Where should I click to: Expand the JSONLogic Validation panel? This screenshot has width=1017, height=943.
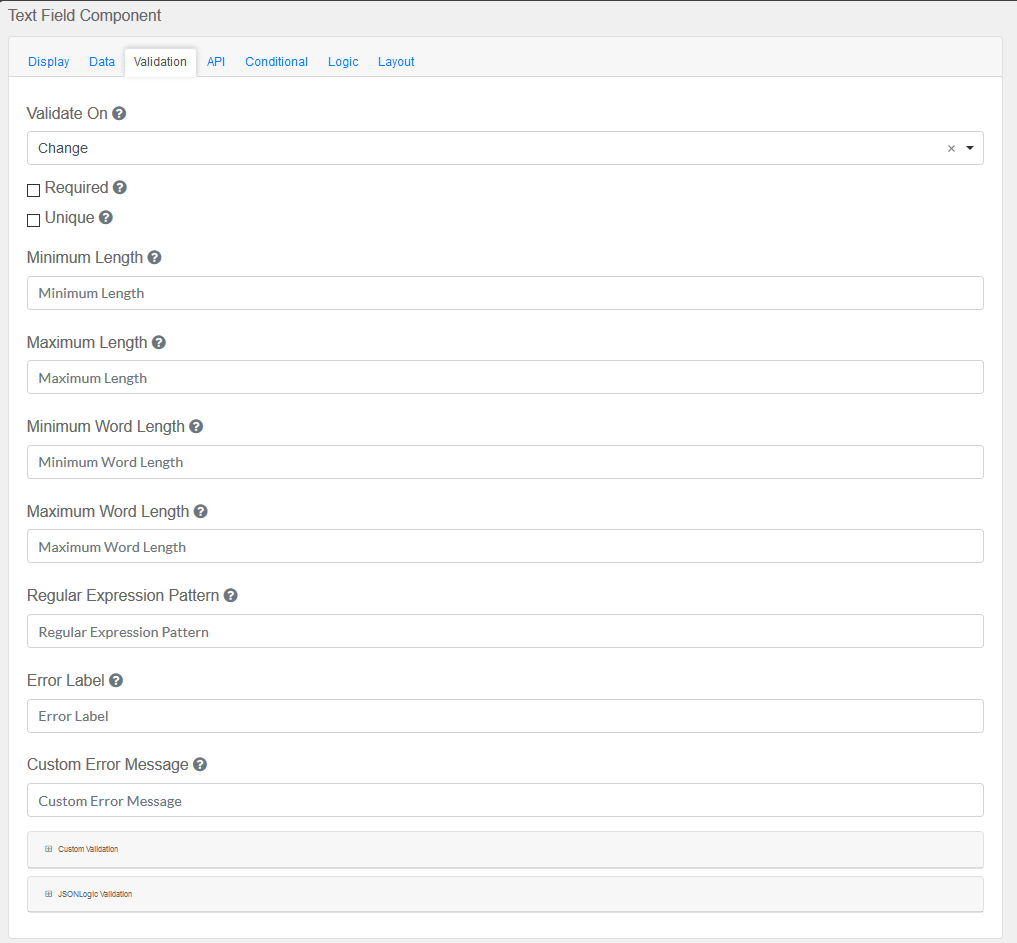pos(94,894)
